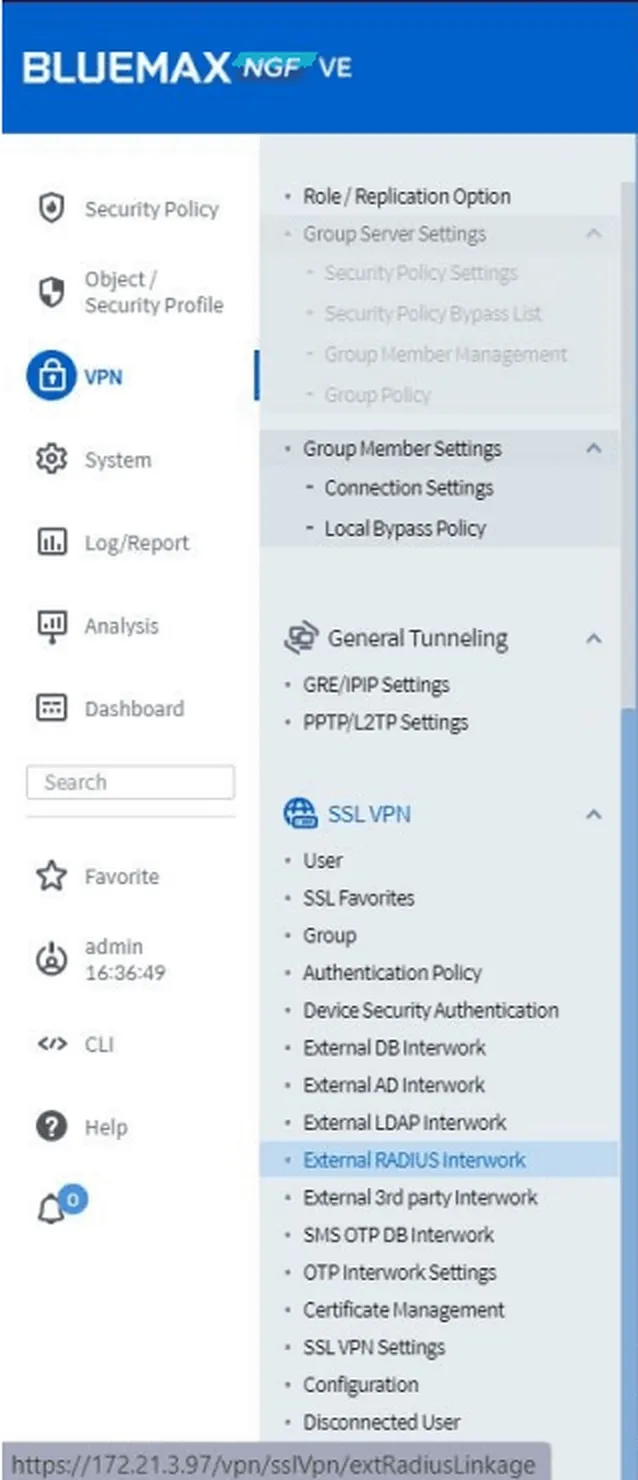Collapse the General Tunneling section chevron
Viewport: 638px width, 1480px height.
click(x=594, y=638)
